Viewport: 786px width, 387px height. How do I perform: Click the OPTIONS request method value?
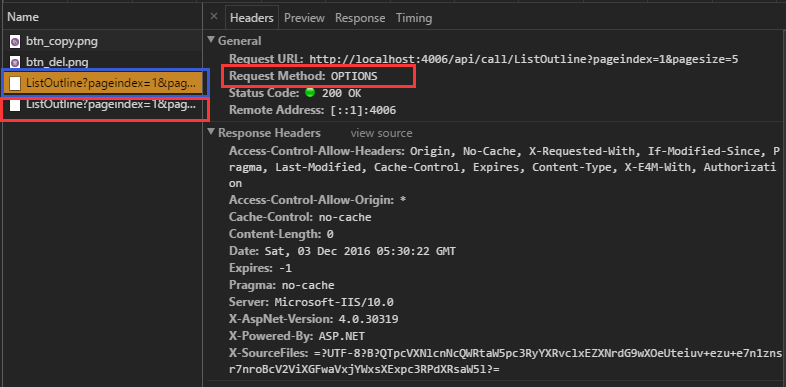pos(353,76)
